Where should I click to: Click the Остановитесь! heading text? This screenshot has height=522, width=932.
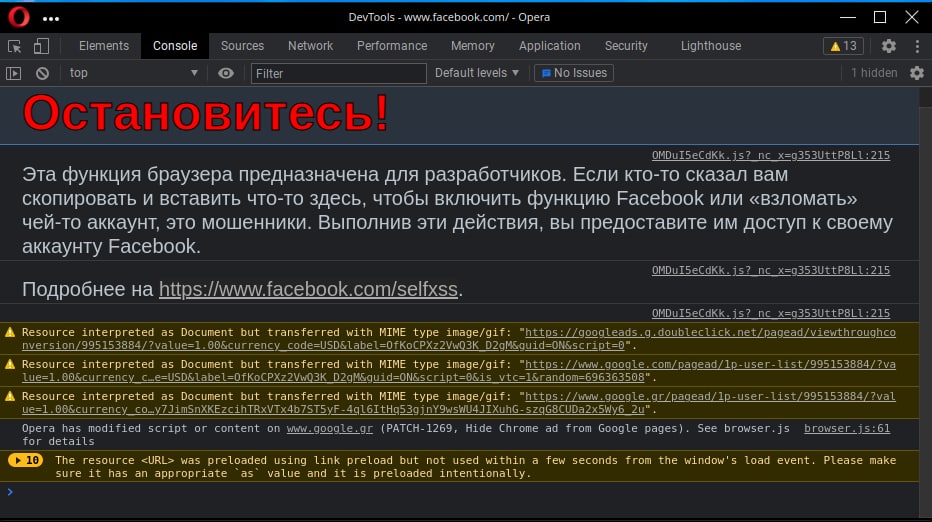tap(206, 113)
